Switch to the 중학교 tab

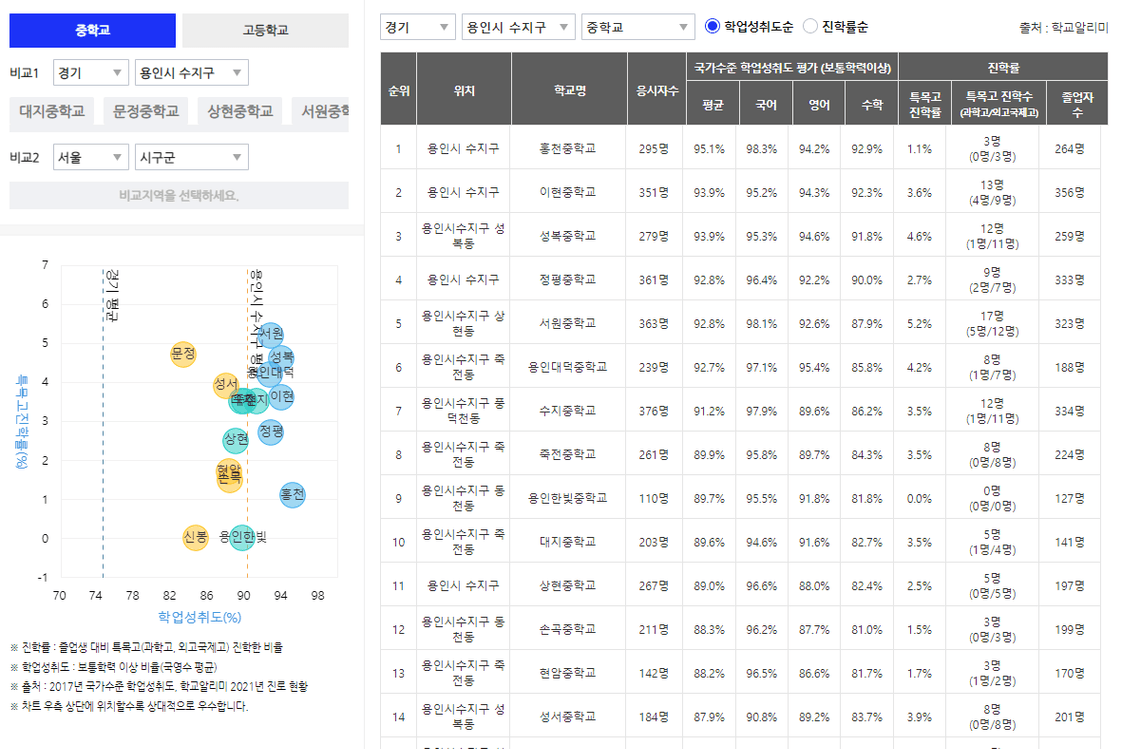(x=92, y=30)
